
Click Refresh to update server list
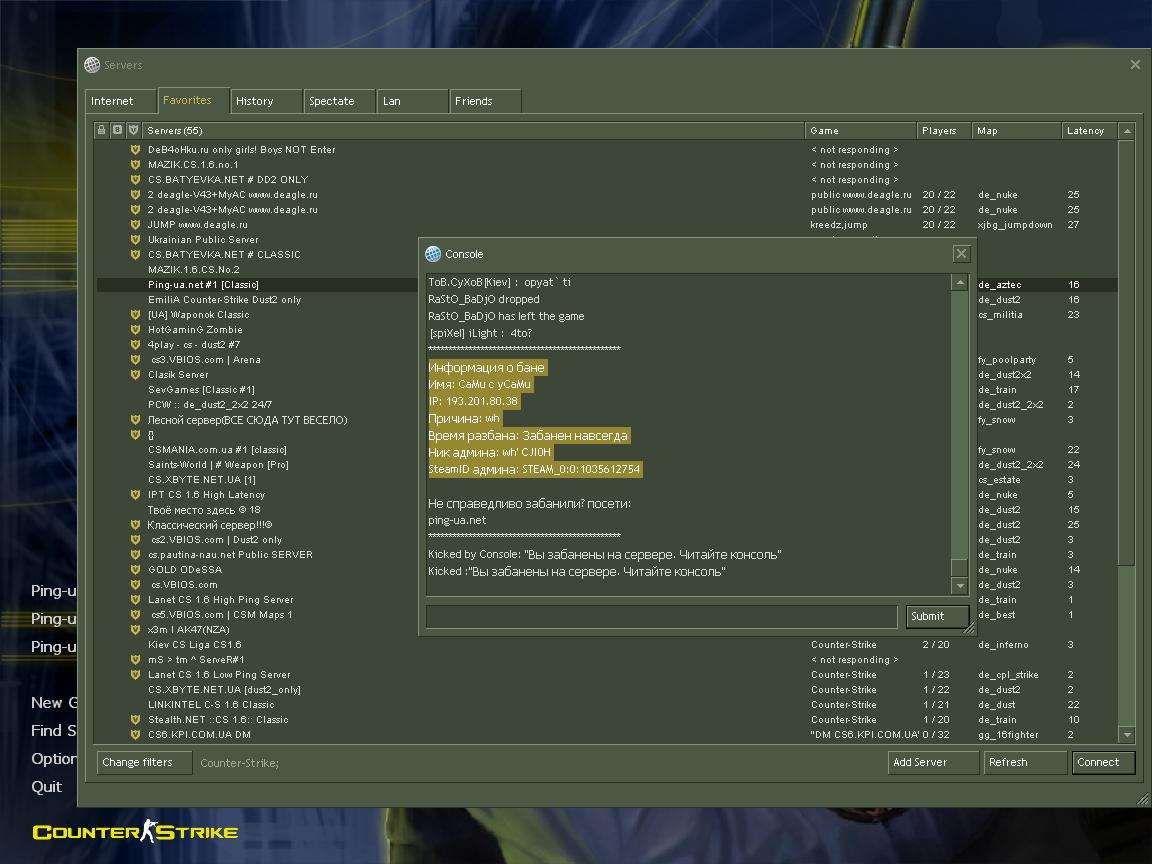coord(1025,763)
